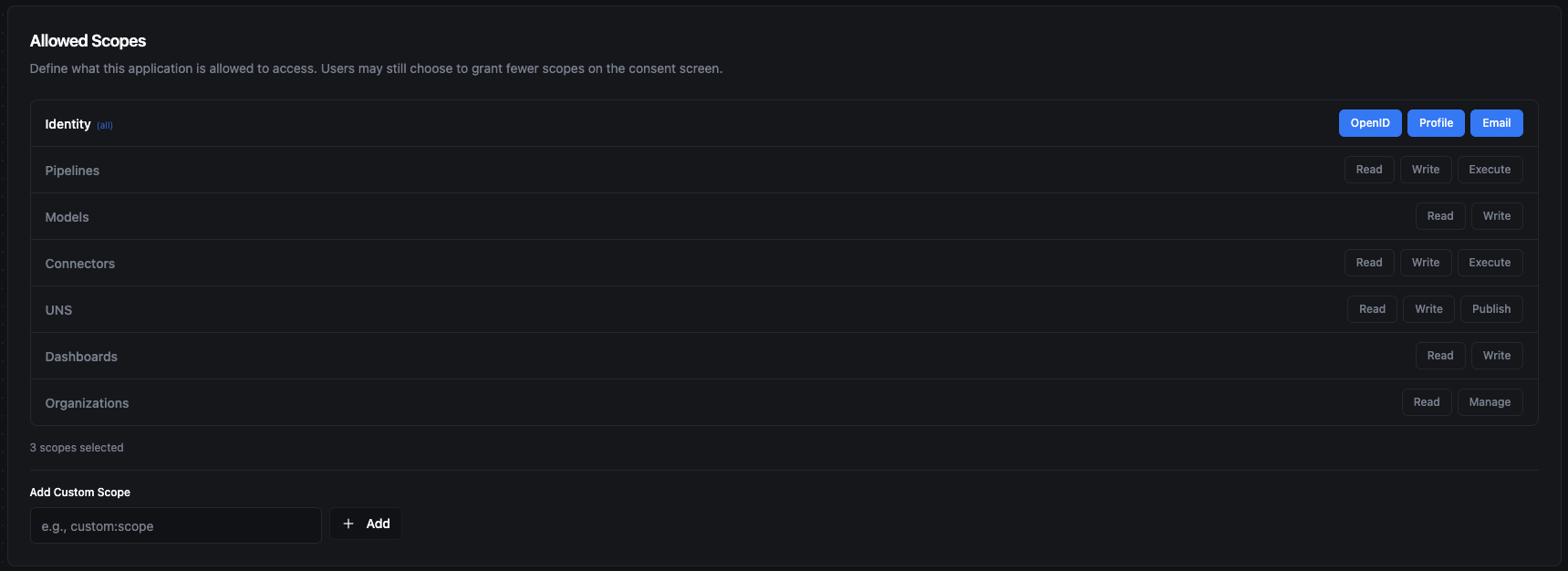Viewport: 1568px width, 571px height.
Task: Allow Connectors Read access
Action: click(1368, 263)
